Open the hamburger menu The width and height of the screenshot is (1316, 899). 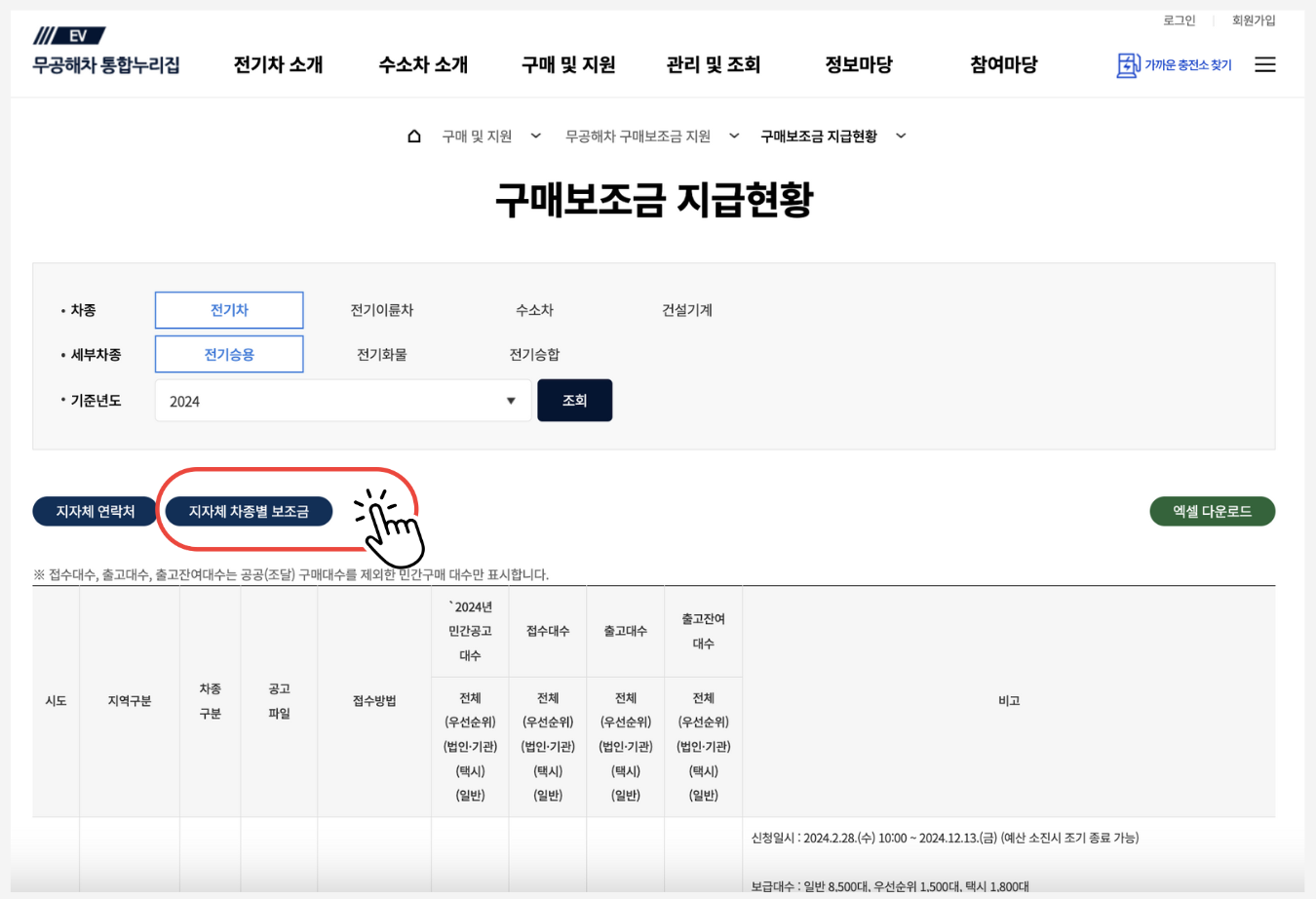pyautogui.click(x=1264, y=64)
